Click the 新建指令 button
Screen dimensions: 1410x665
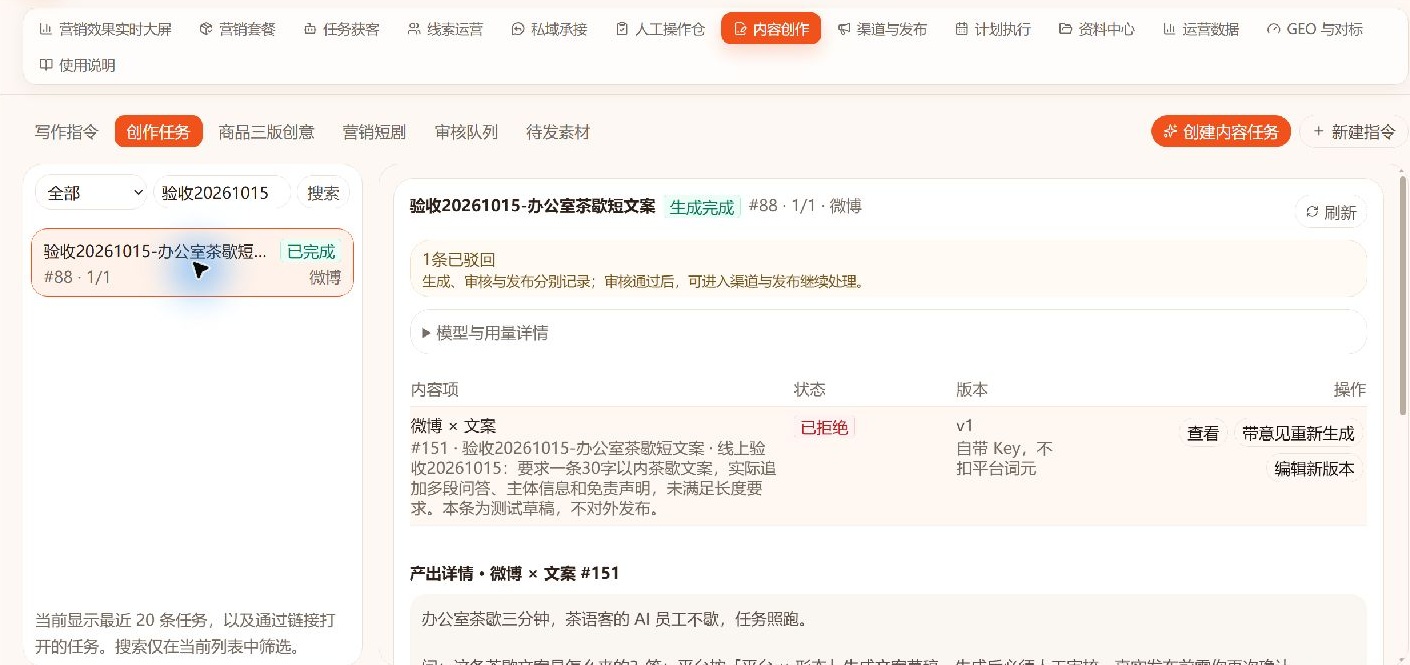point(1353,131)
